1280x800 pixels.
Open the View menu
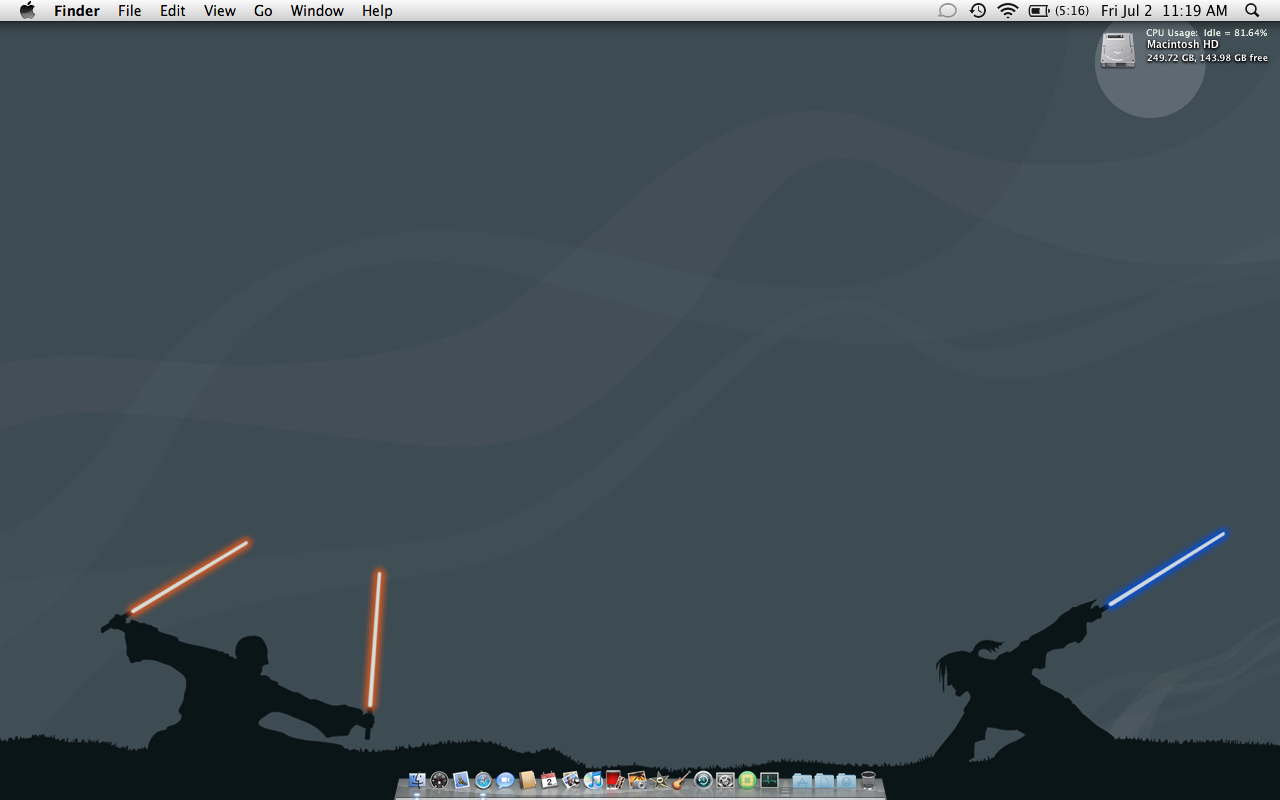220,11
